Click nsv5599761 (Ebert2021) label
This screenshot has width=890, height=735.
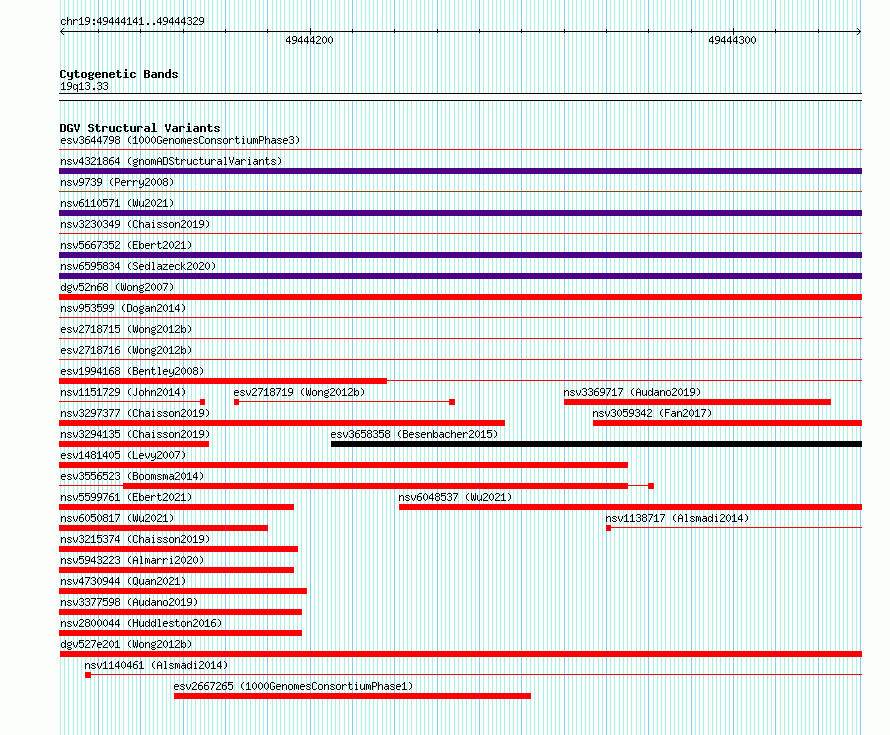pos(126,497)
